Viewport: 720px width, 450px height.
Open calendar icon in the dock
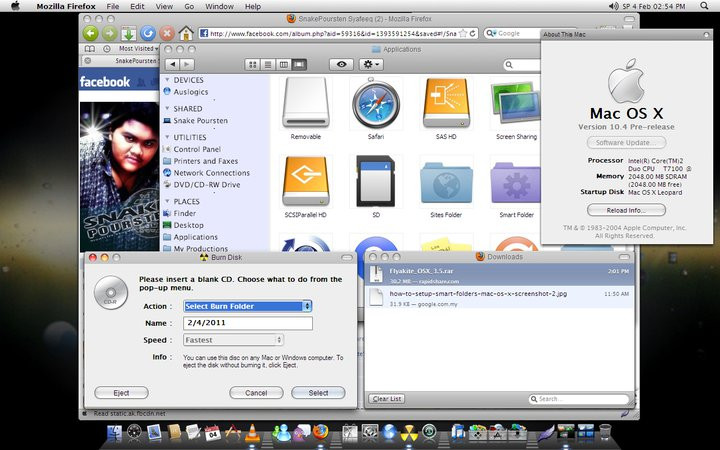(213, 433)
